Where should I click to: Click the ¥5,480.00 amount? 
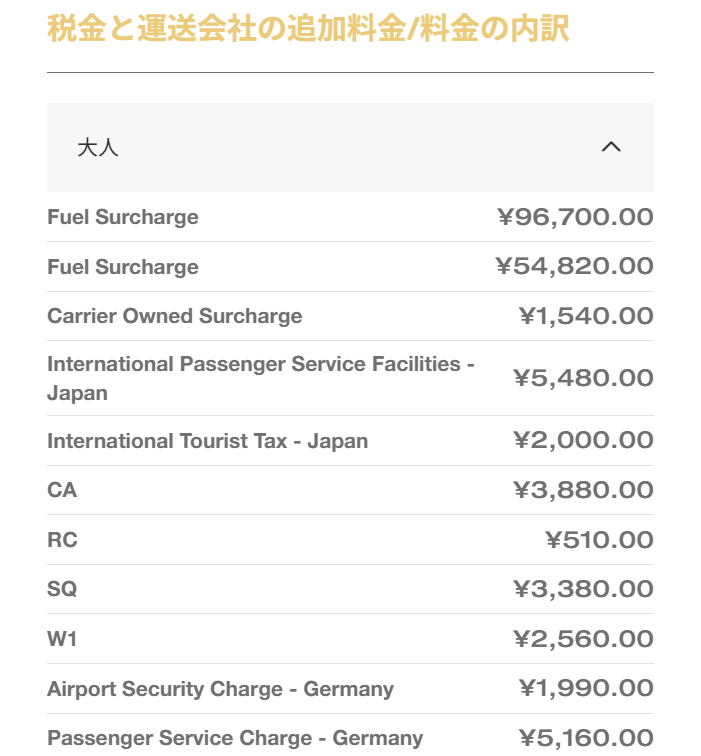pyautogui.click(x=583, y=378)
